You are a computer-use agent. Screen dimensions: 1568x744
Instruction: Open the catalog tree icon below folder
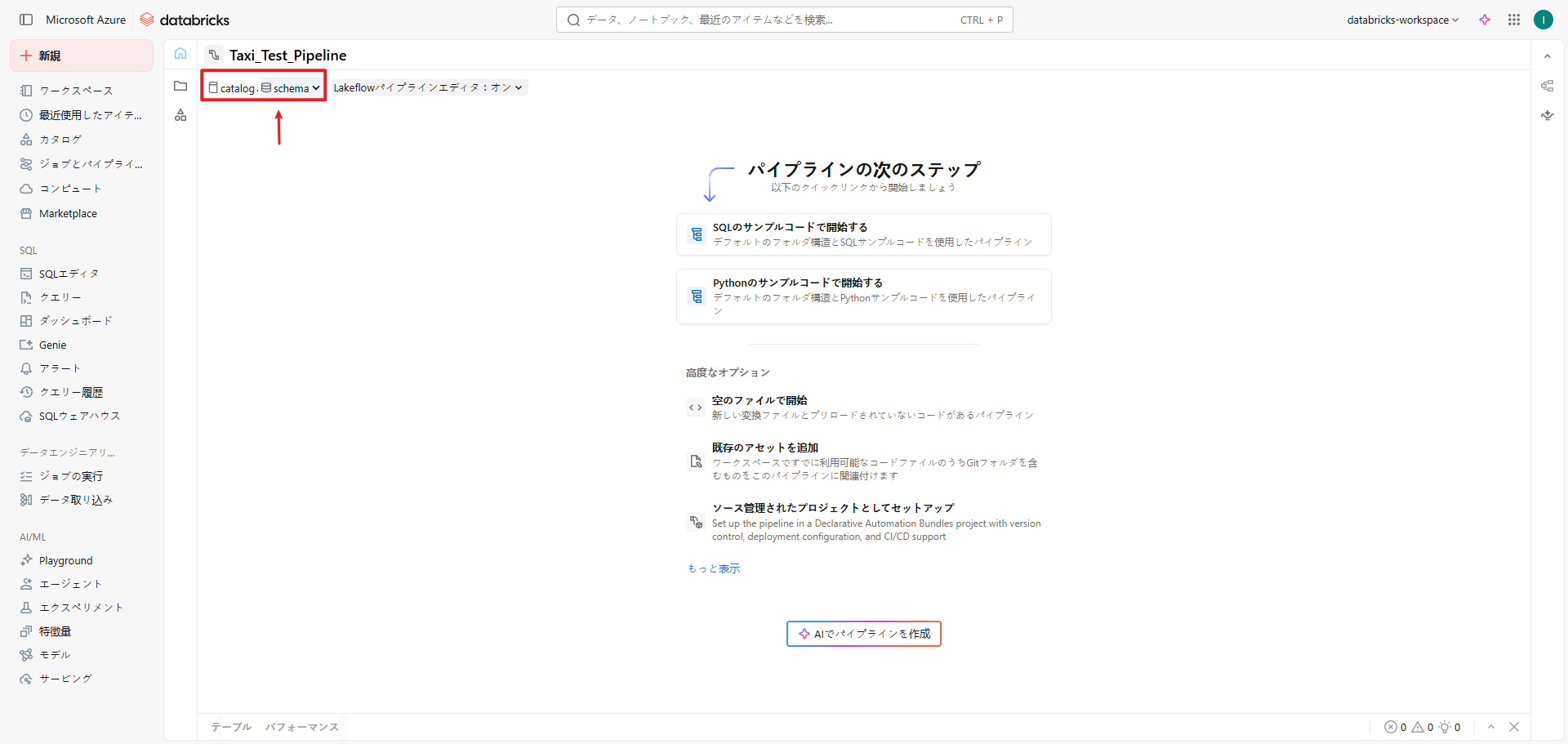click(180, 115)
